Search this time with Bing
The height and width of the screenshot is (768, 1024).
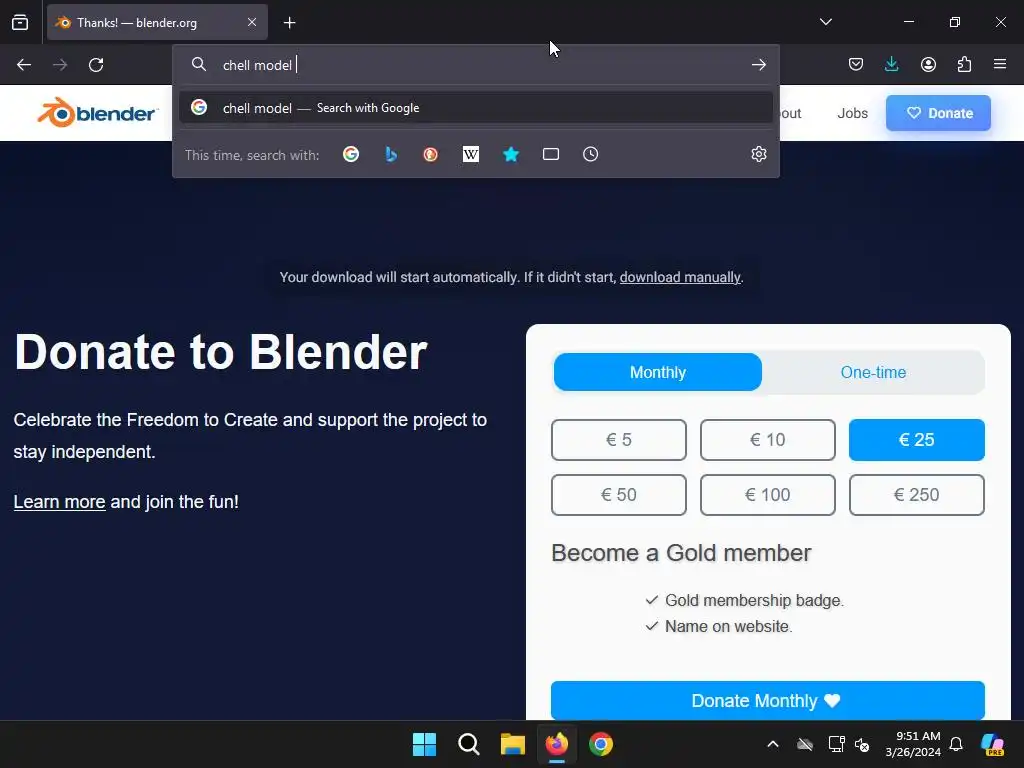(x=391, y=154)
